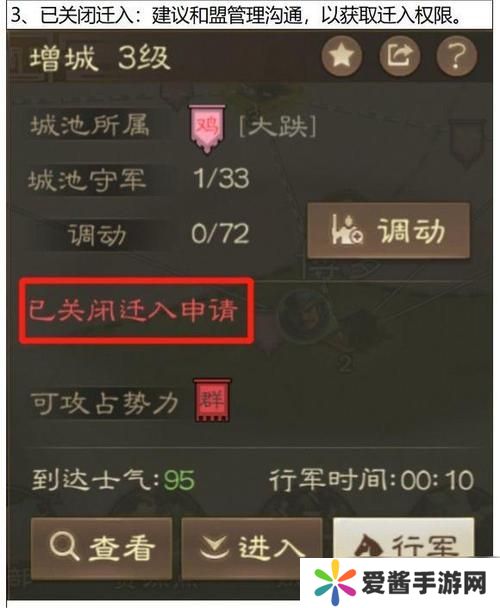Share 增城 city via the share icon
Viewport: 500px width, 608px height.
(x=400, y=56)
